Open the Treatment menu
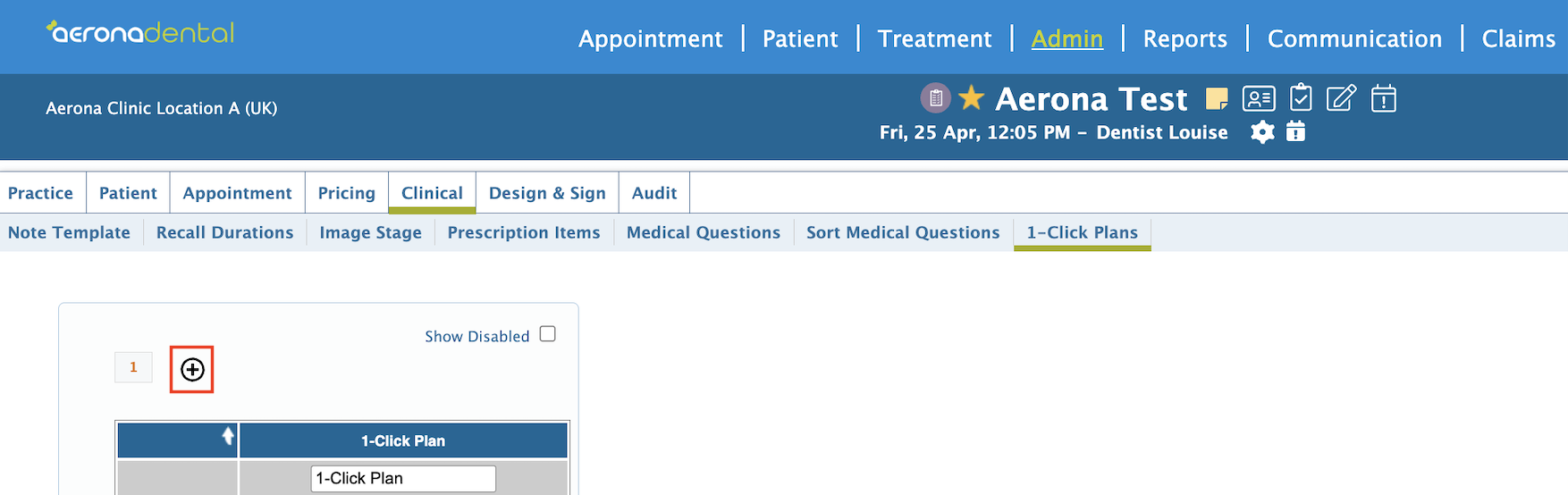Screen dimensions: 1568x495 934,38
